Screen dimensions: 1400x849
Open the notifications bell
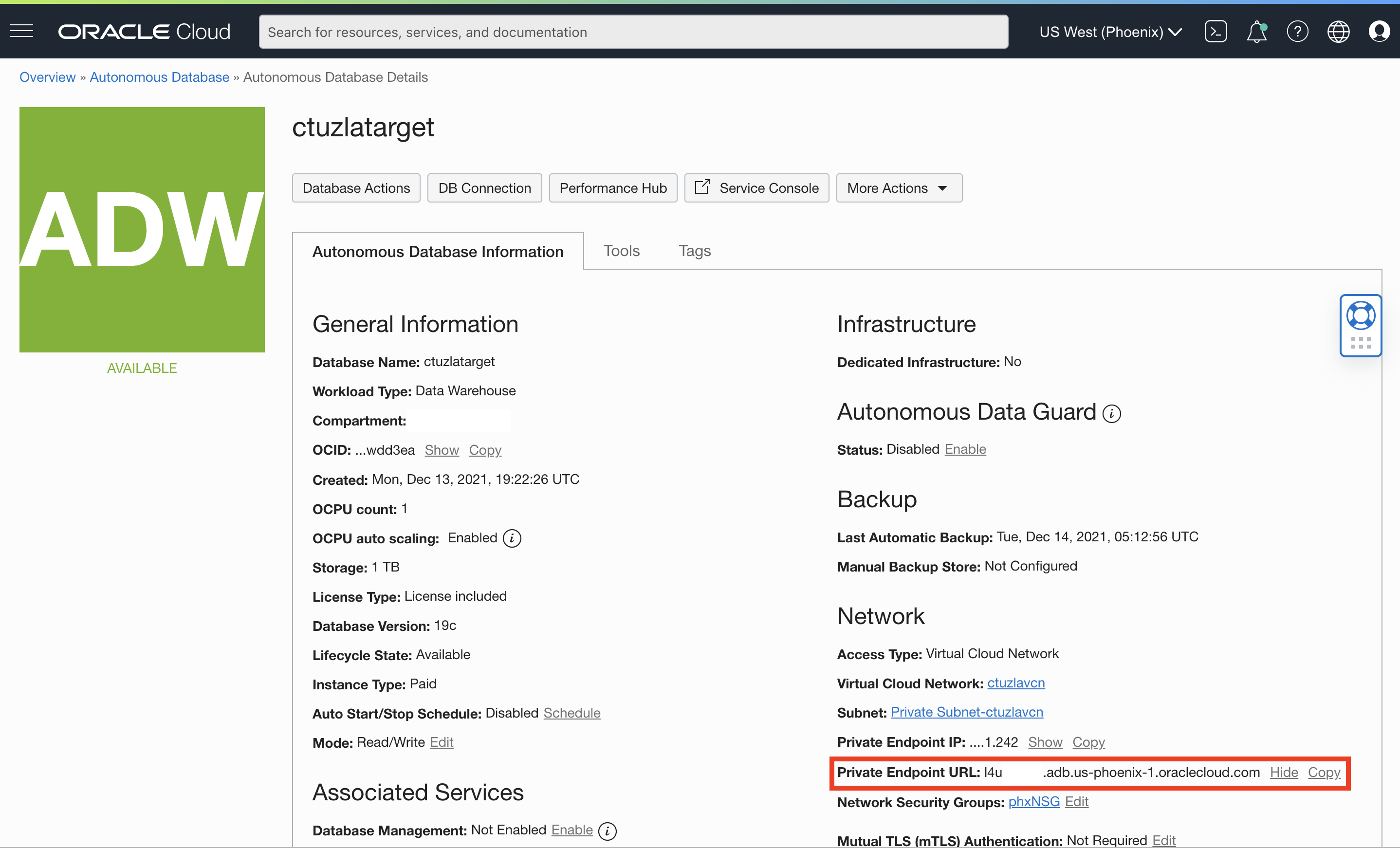(1256, 31)
